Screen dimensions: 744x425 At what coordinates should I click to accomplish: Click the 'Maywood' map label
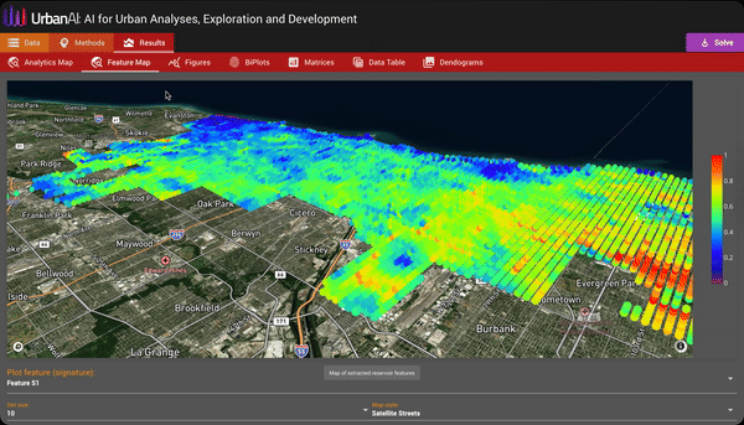pos(134,244)
